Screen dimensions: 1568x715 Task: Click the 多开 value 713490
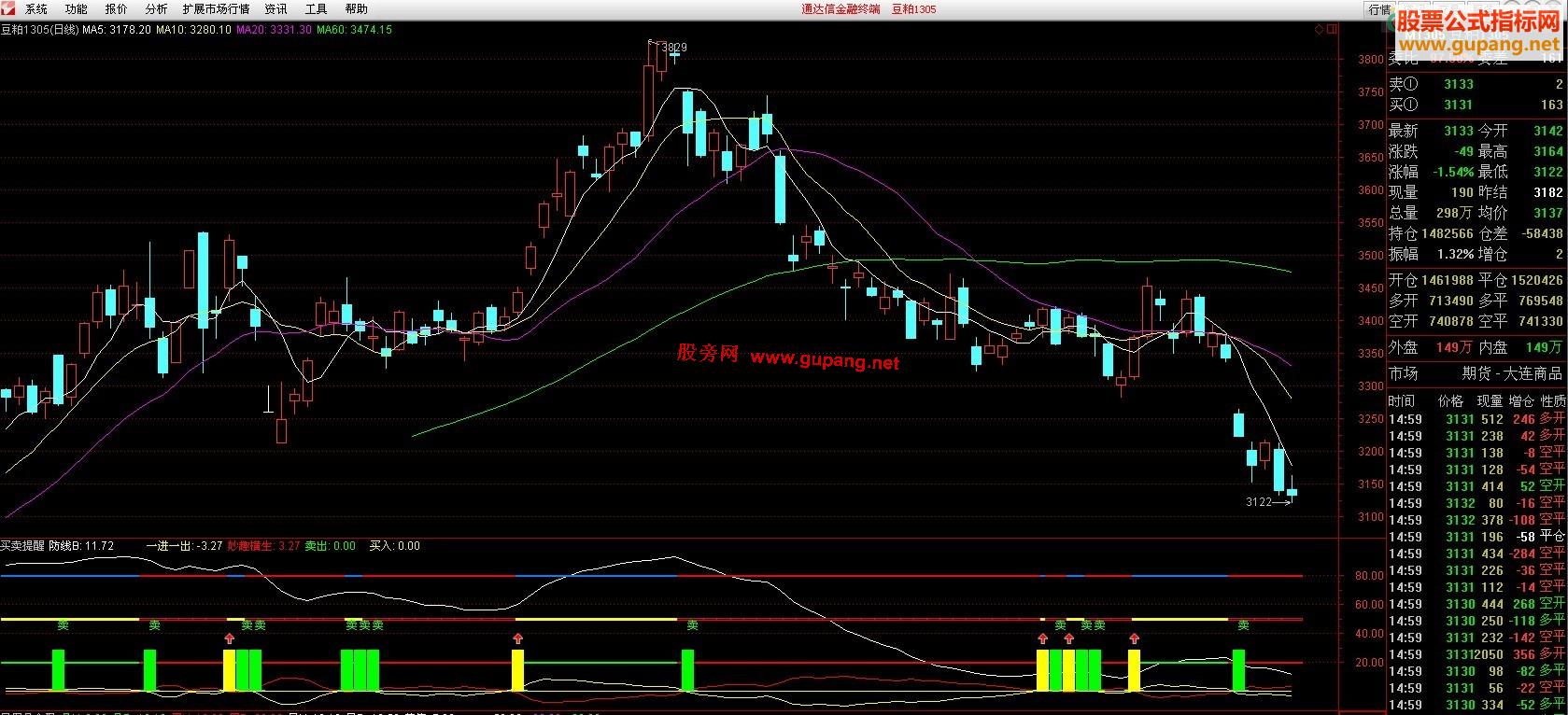1450,301
